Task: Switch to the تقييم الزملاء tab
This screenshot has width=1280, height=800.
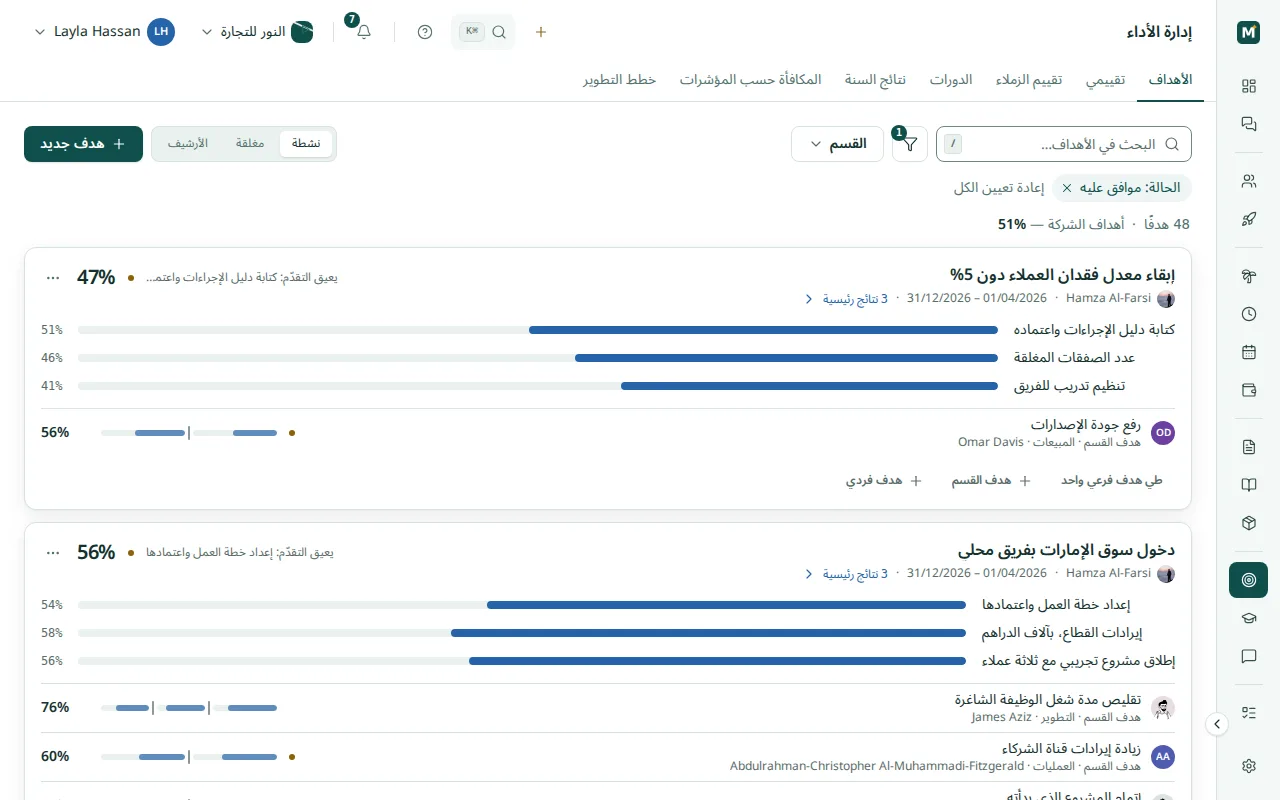Action: (1029, 80)
